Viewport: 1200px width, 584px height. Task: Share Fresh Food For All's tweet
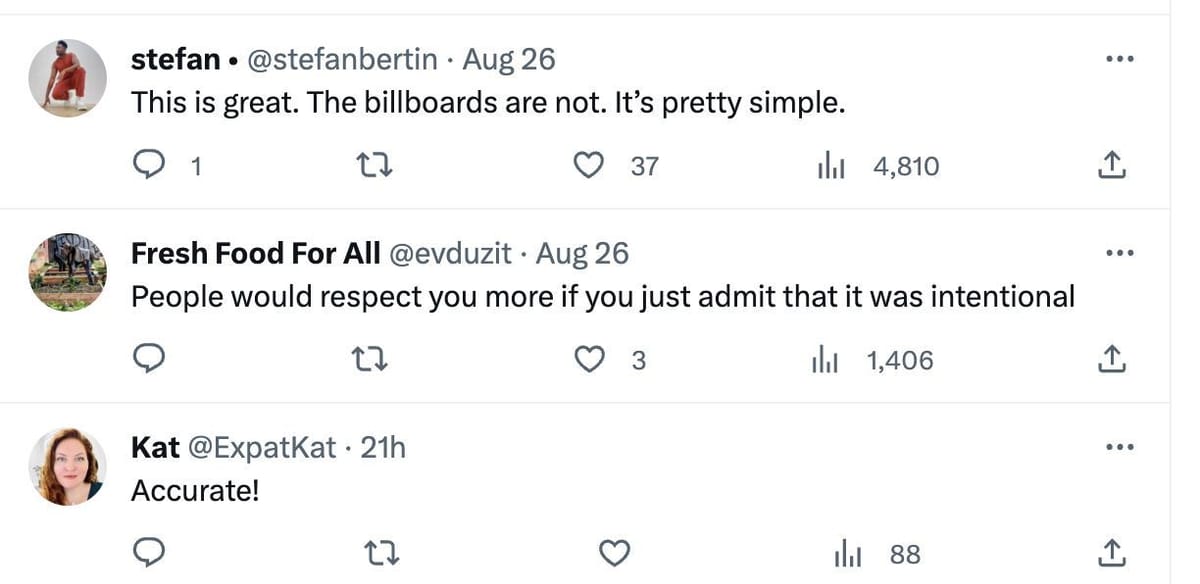[x=1112, y=360]
